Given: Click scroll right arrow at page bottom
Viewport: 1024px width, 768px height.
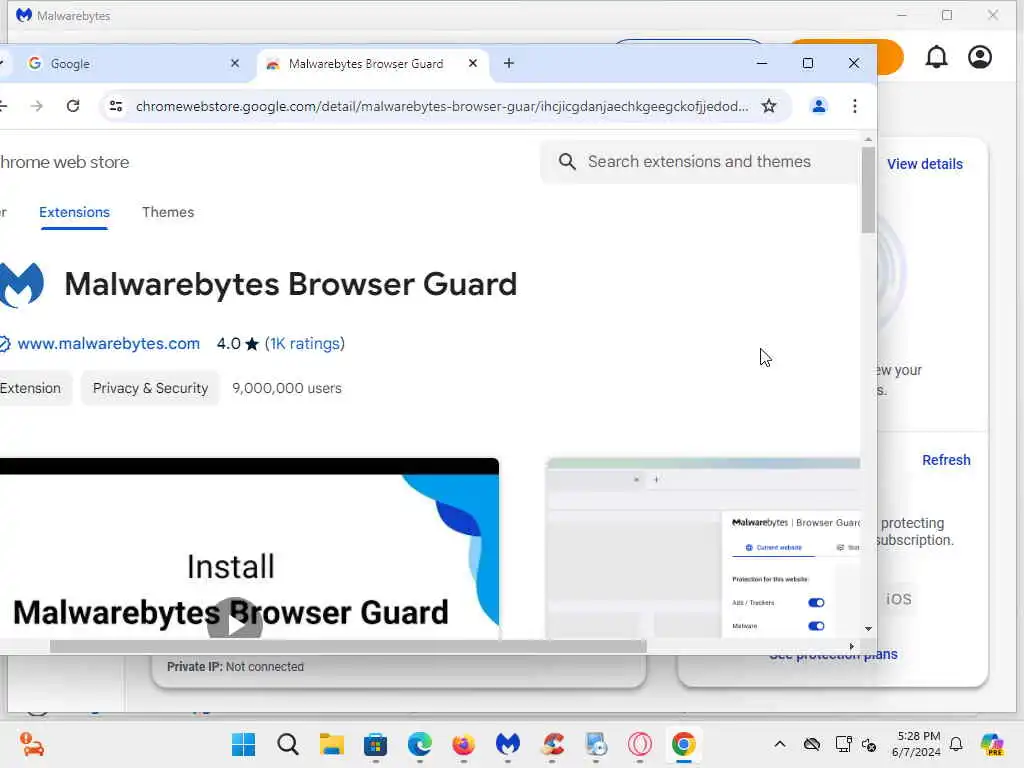Looking at the screenshot, I should tap(851, 646).
